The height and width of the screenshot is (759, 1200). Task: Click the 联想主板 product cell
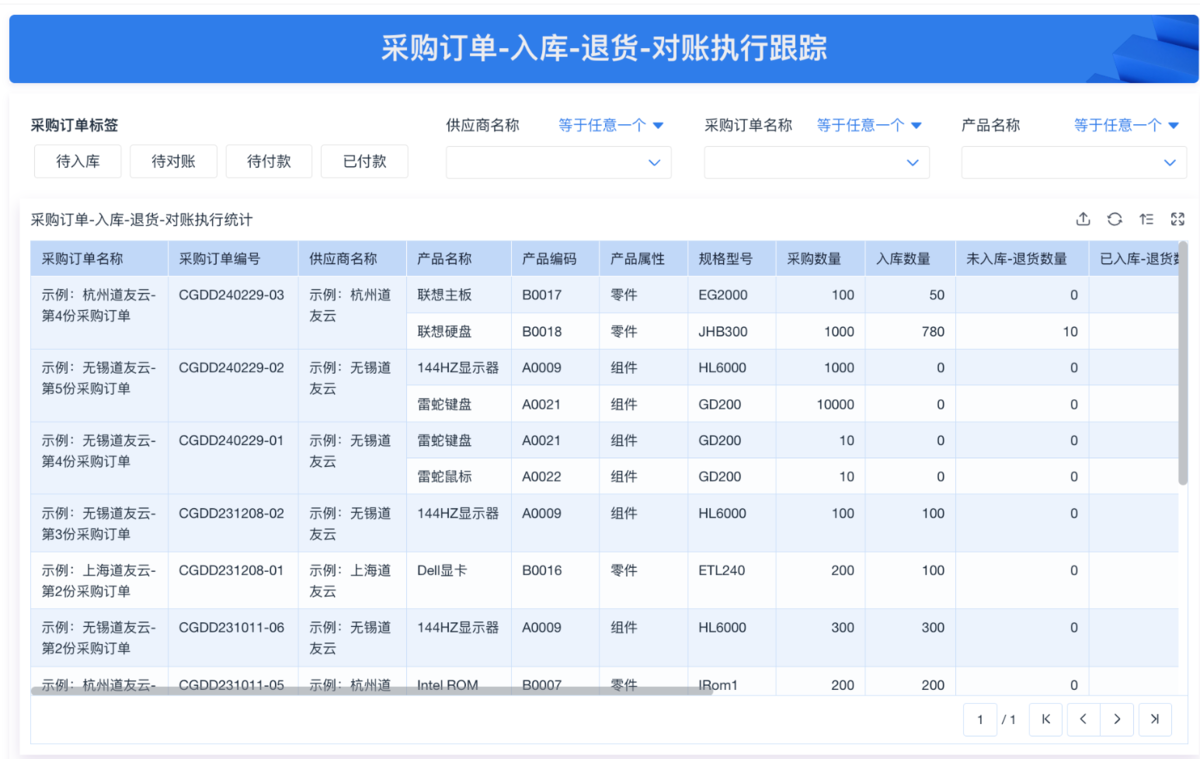click(x=459, y=295)
